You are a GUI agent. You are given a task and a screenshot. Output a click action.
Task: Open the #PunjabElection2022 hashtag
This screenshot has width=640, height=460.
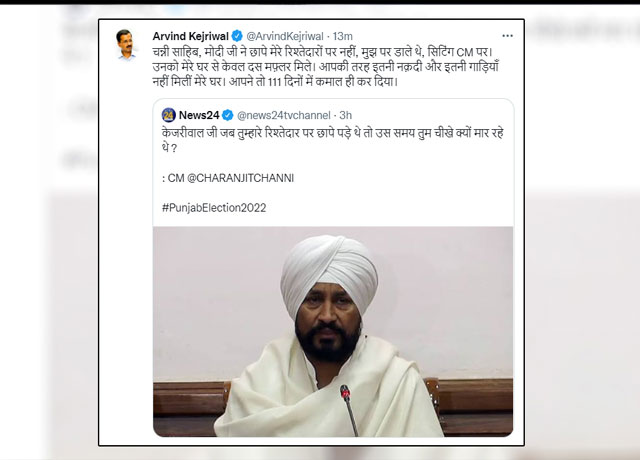(x=214, y=208)
